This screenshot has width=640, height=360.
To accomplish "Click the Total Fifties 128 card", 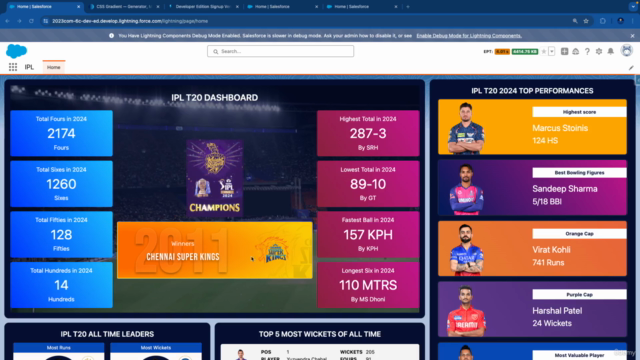I will point(61,234).
